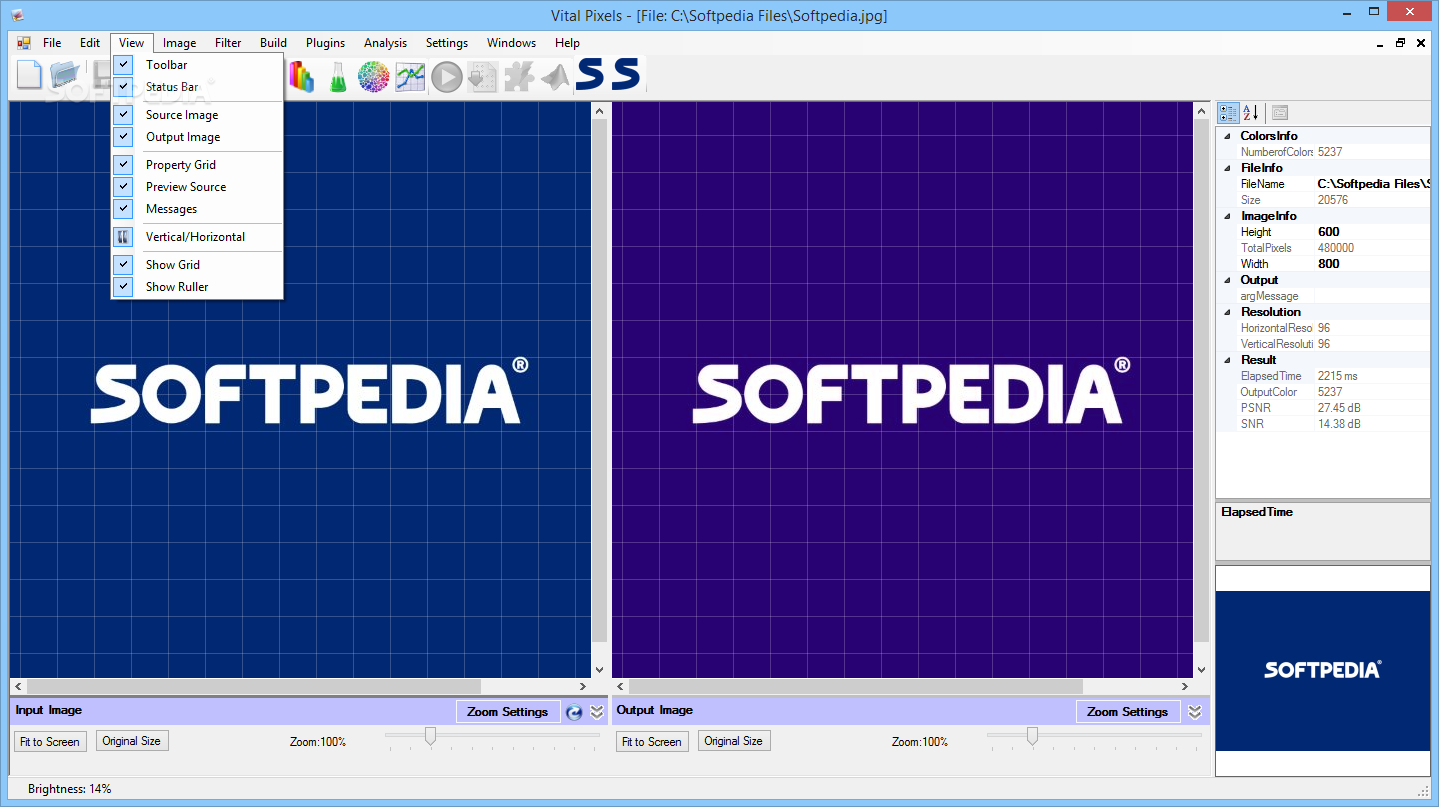Viewport: 1439px width, 807px height.
Task: Open the histogram bar chart tool
Action: click(x=301, y=76)
